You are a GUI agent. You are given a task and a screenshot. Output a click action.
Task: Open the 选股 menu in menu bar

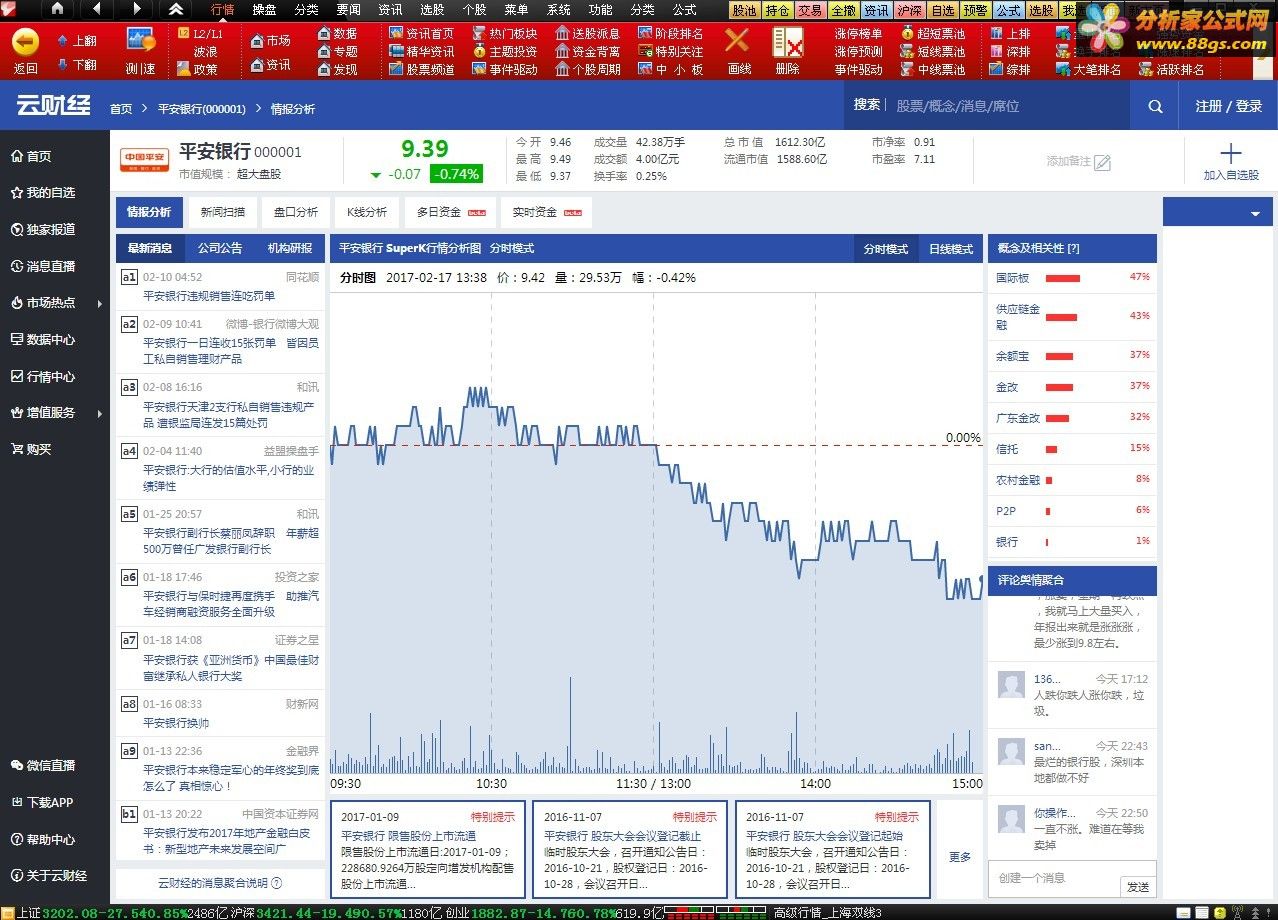coord(432,9)
